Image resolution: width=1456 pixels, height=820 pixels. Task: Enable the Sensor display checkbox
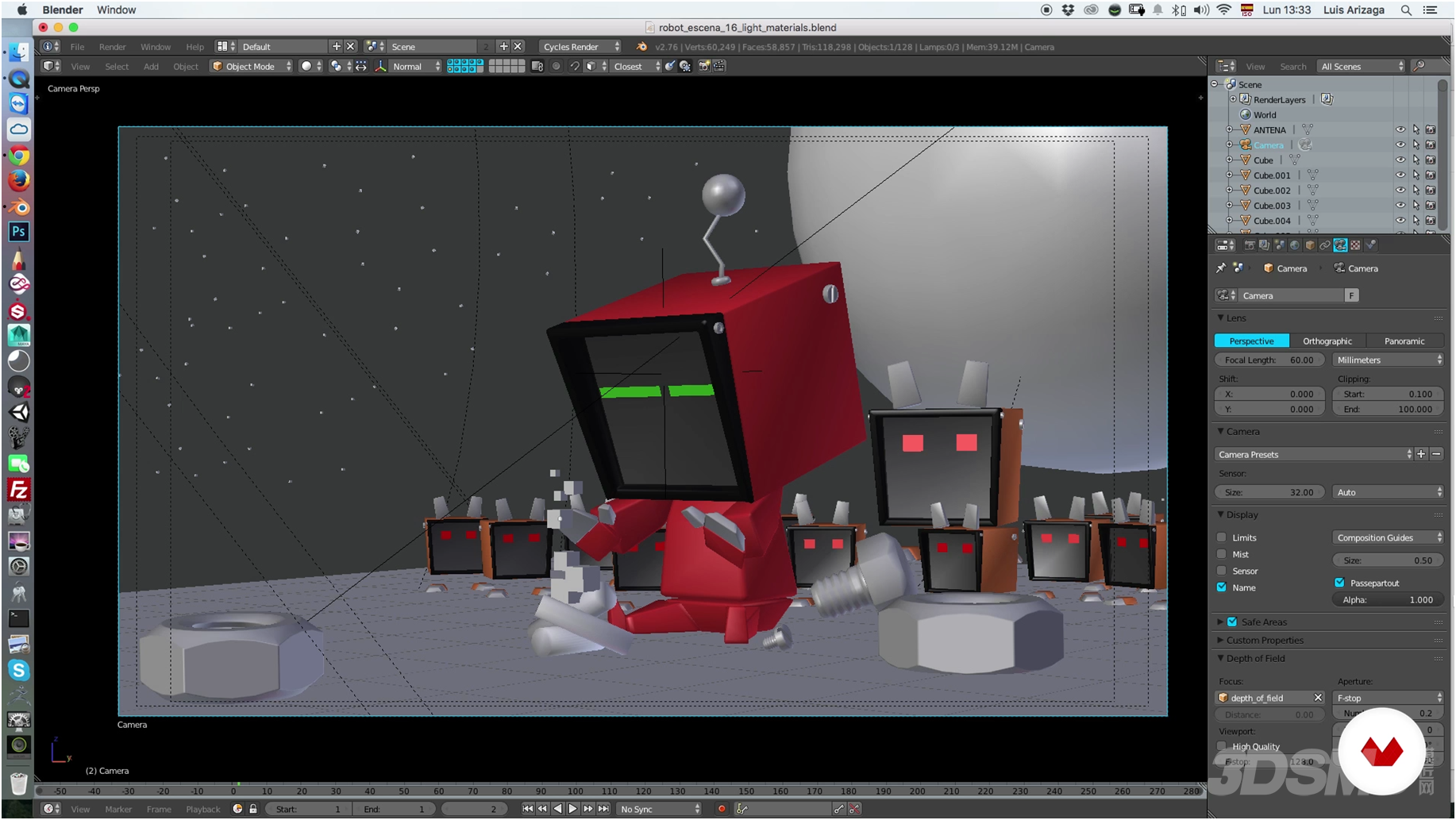(1222, 571)
